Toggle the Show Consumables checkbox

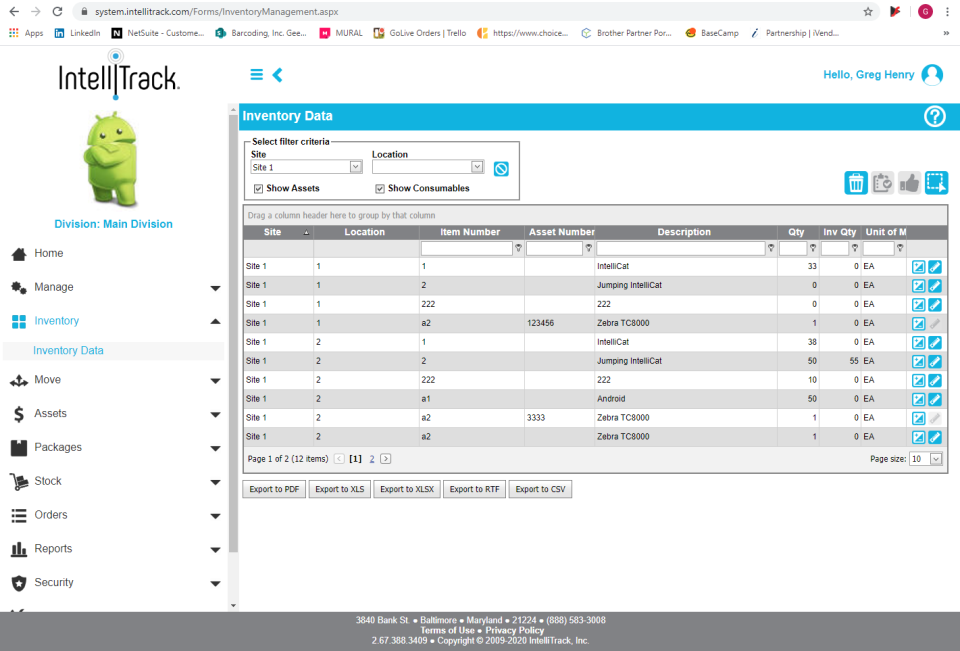[x=380, y=189]
